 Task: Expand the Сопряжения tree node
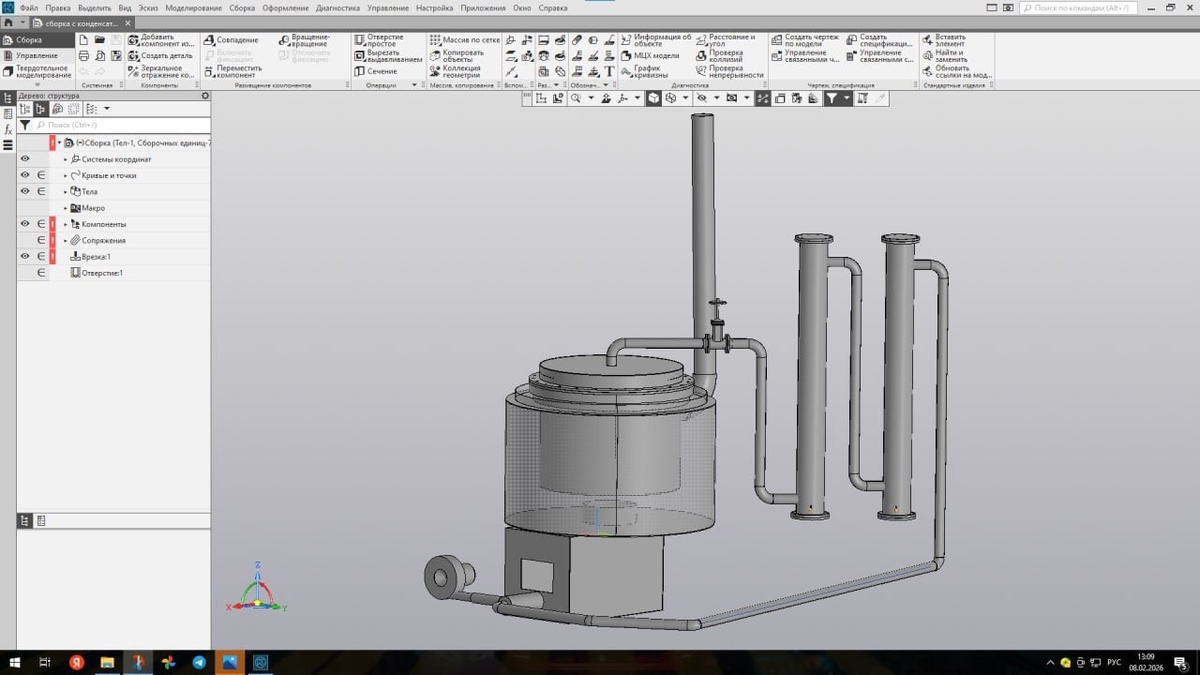[66, 240]
